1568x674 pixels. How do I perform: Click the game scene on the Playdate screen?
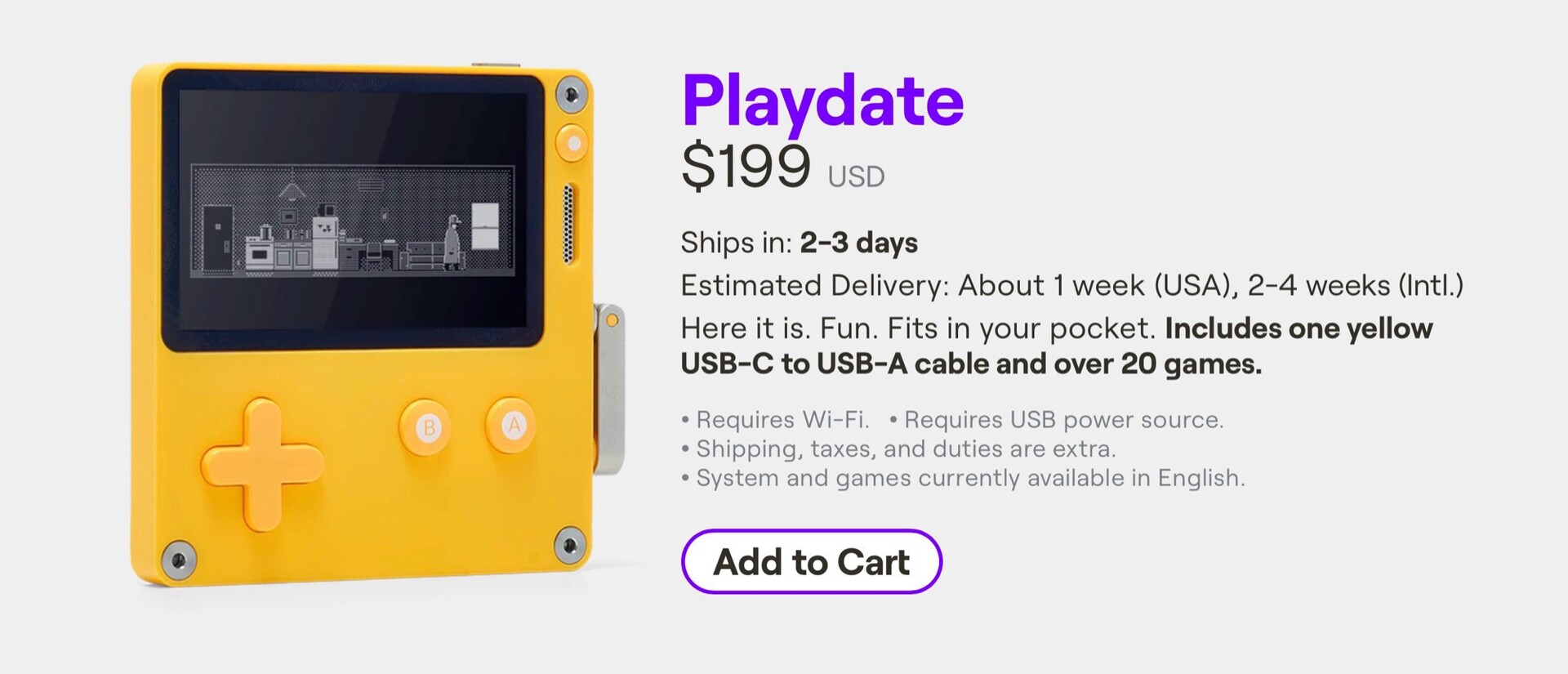point(353,221)
